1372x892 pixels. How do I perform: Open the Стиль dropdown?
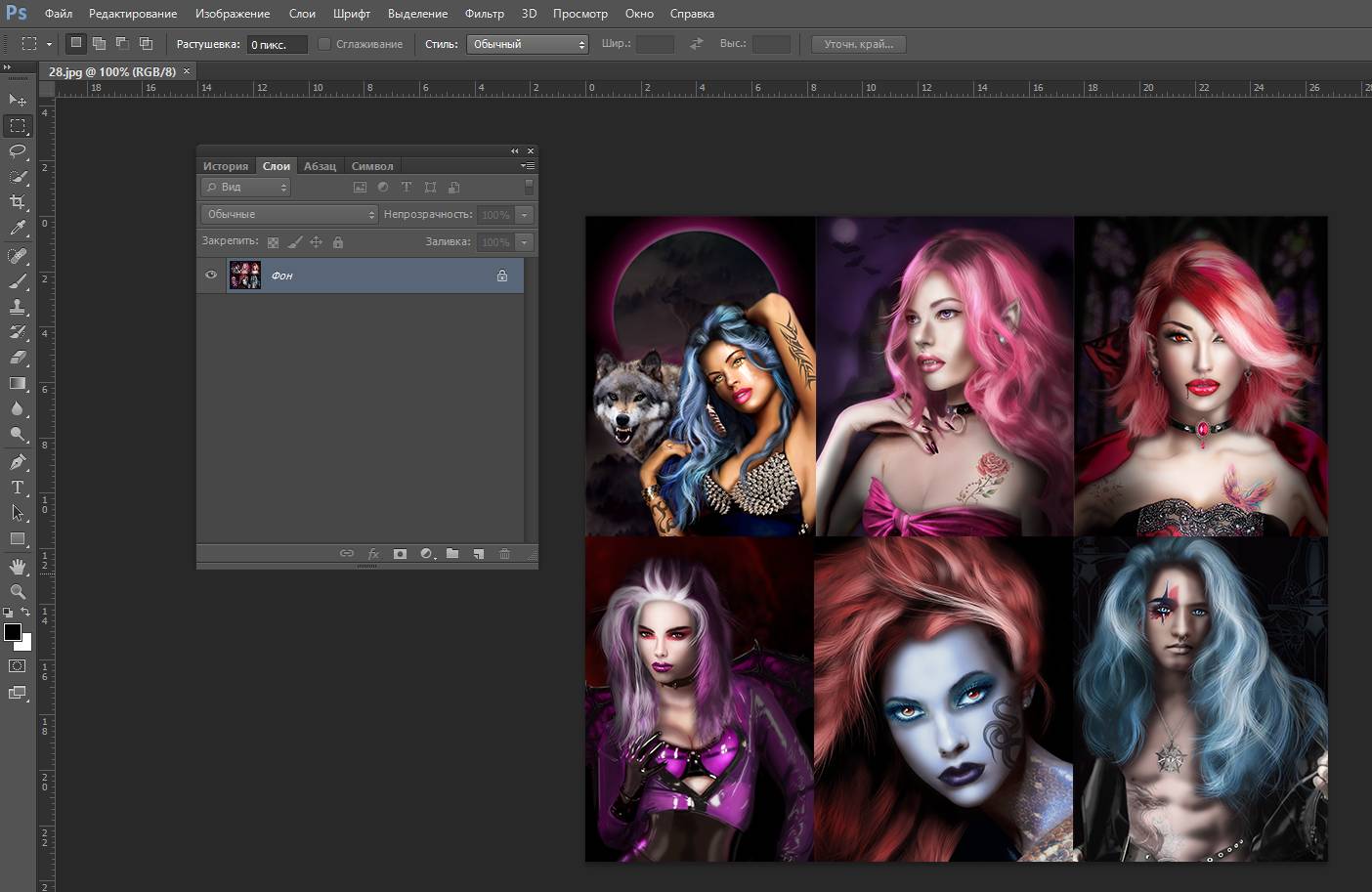click(x=528, y=44)
